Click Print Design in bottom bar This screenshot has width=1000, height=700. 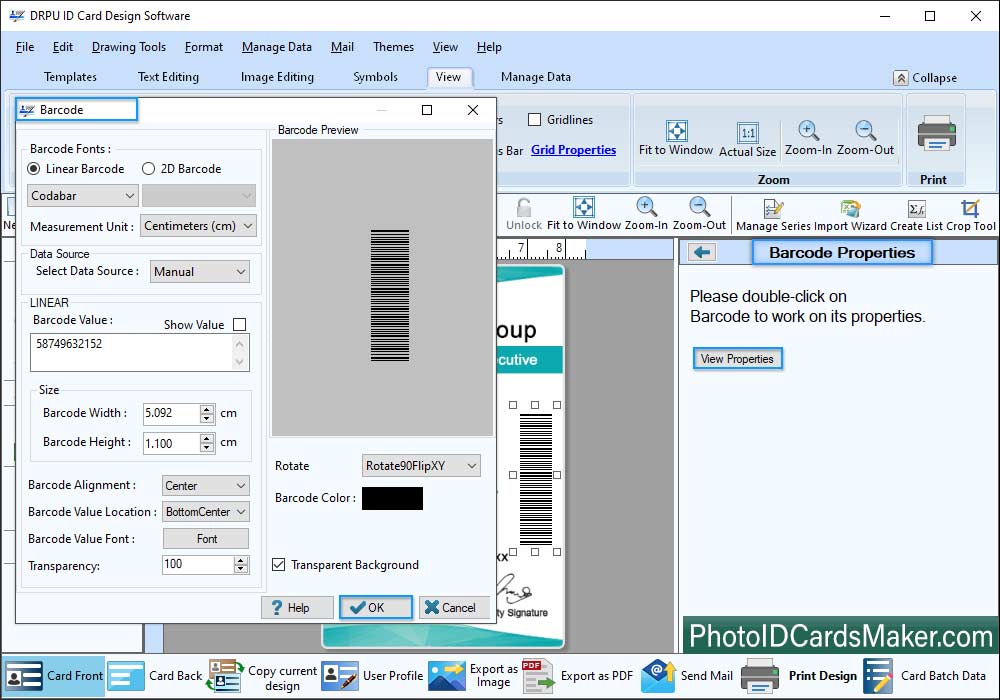click(x=799, y=676)
